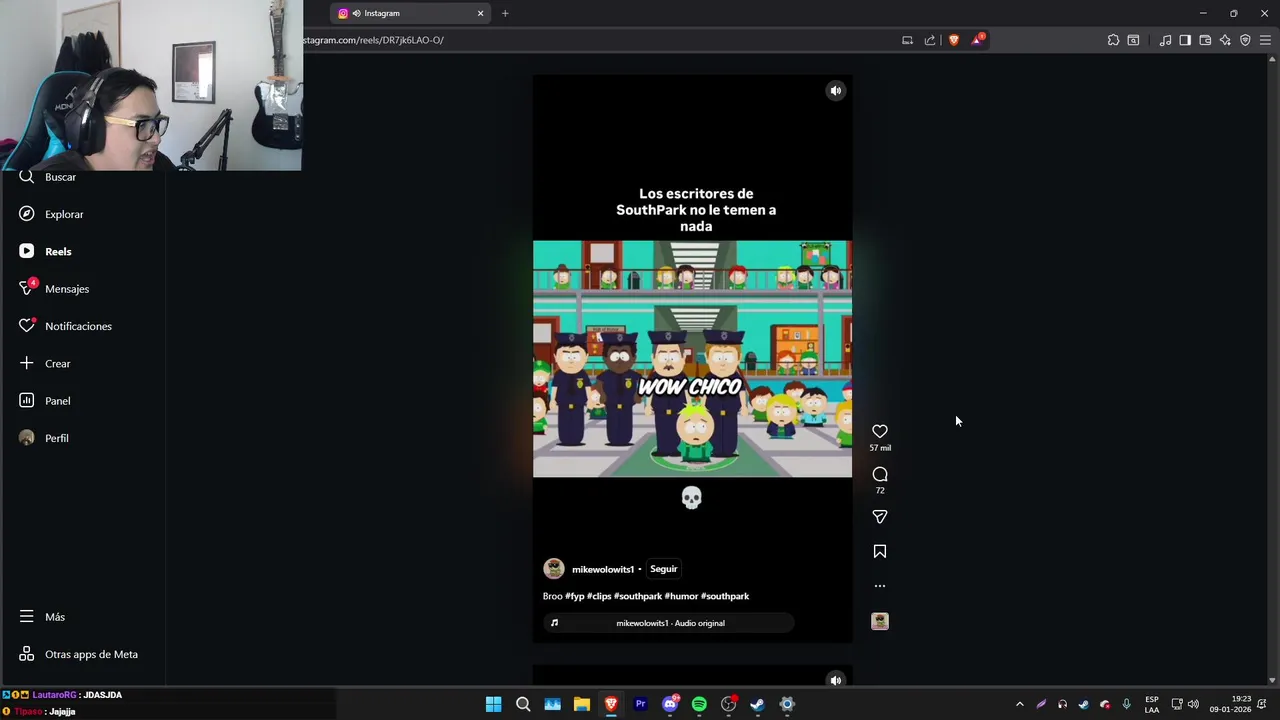This screenshot has width=1280, height=720.
Task: Open the Brave Wallet icon
Action: click(x=1205, y=40)
